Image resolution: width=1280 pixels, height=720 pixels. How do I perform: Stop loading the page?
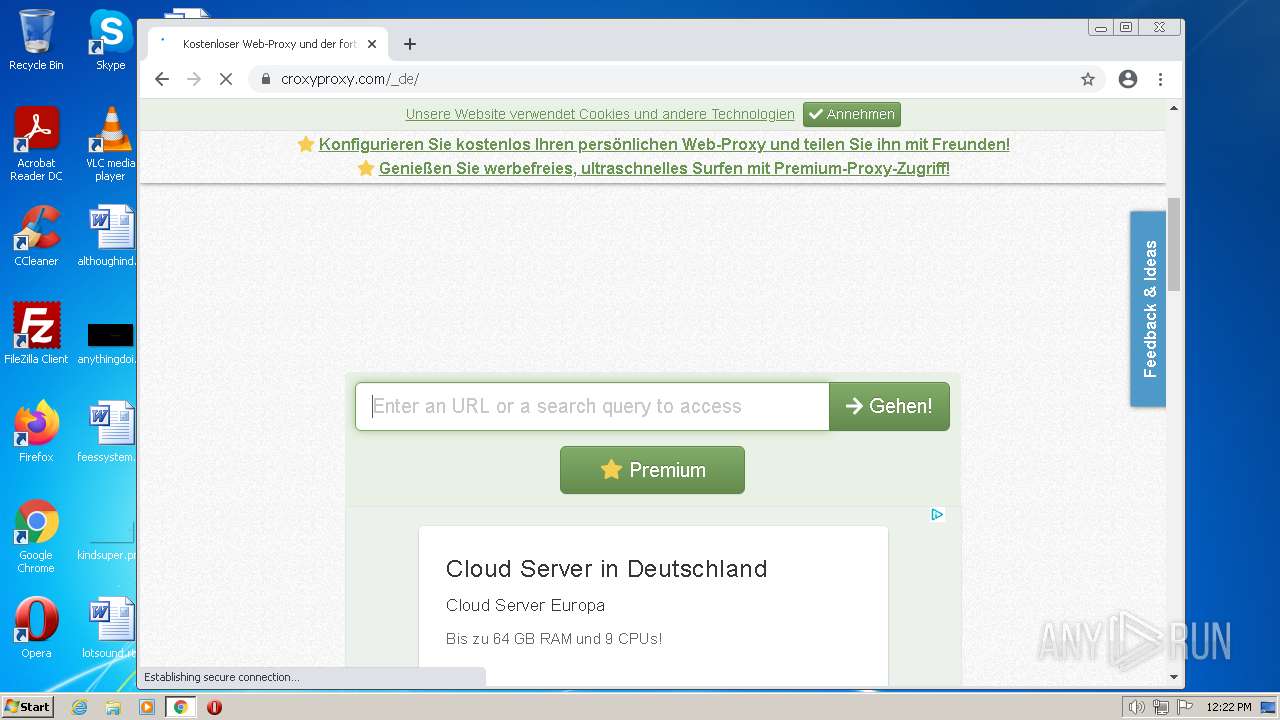[226, 79]
